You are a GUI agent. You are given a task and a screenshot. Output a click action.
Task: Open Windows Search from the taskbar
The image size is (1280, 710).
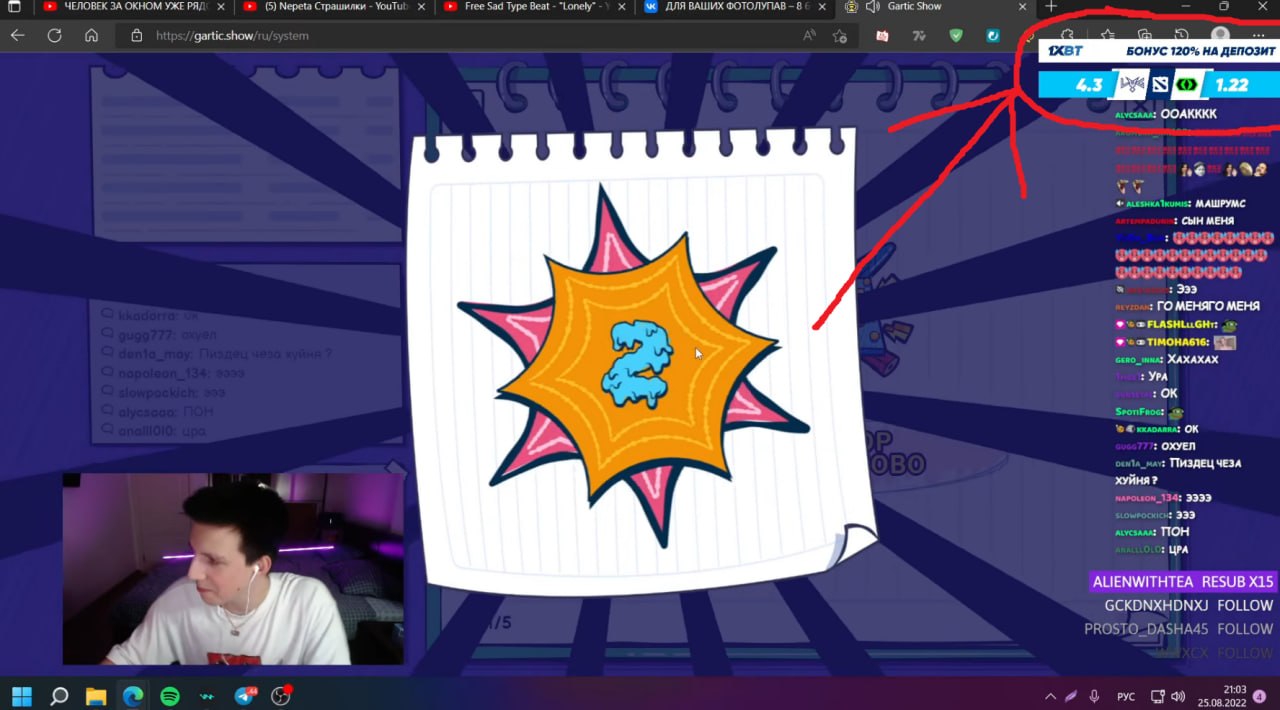[x=59, y=695]
